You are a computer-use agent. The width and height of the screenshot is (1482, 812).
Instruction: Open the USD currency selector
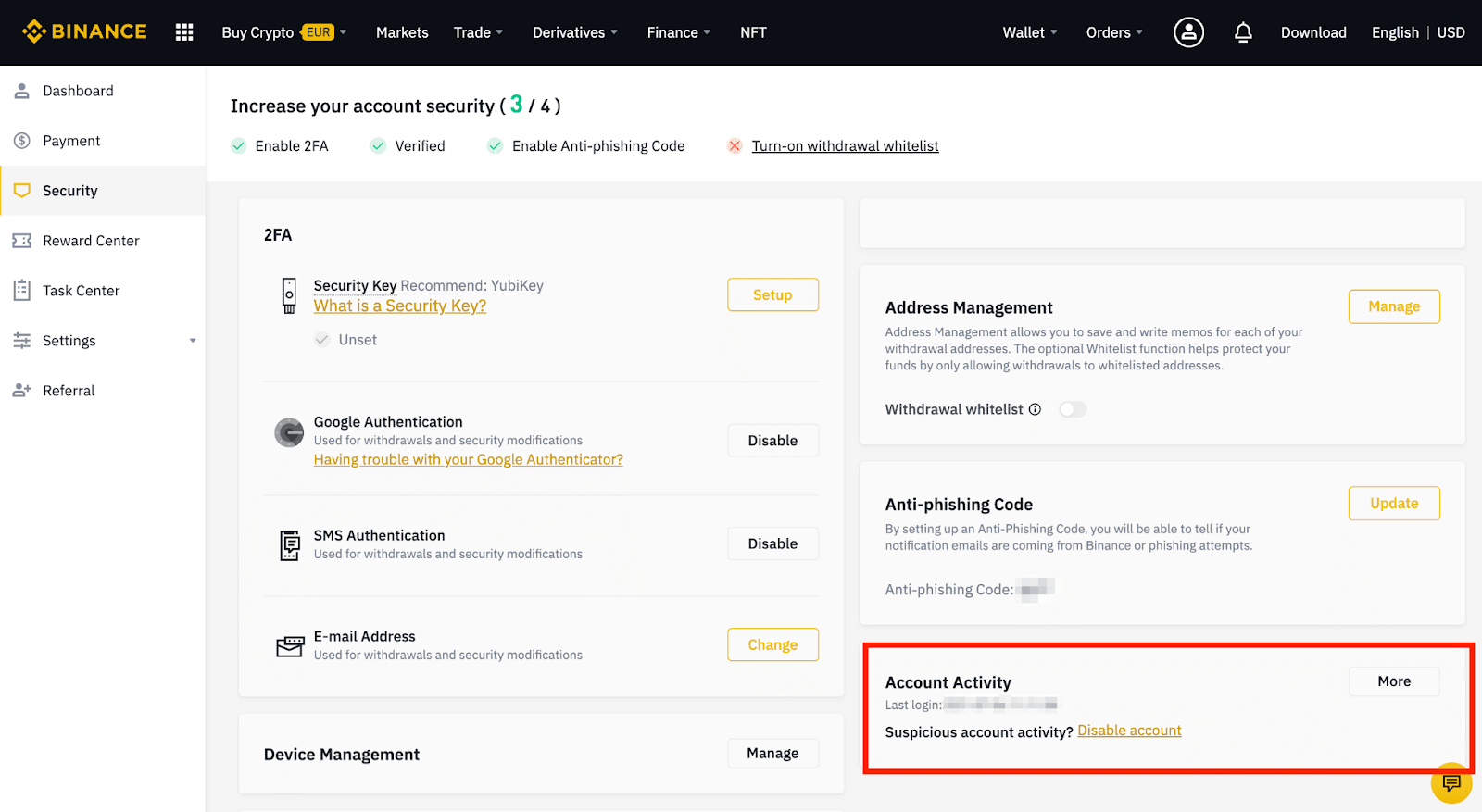[x=1451, y=32]
